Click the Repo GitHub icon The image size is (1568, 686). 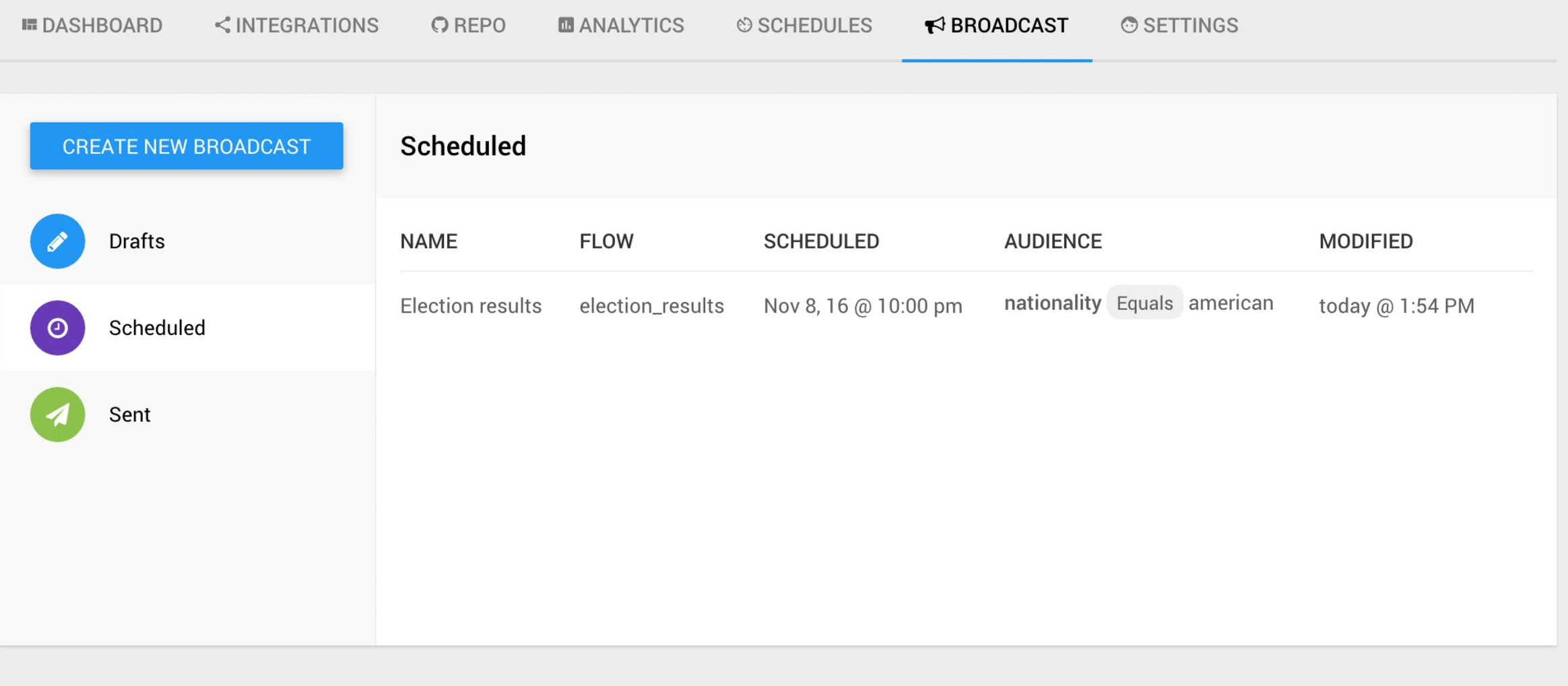439,26
